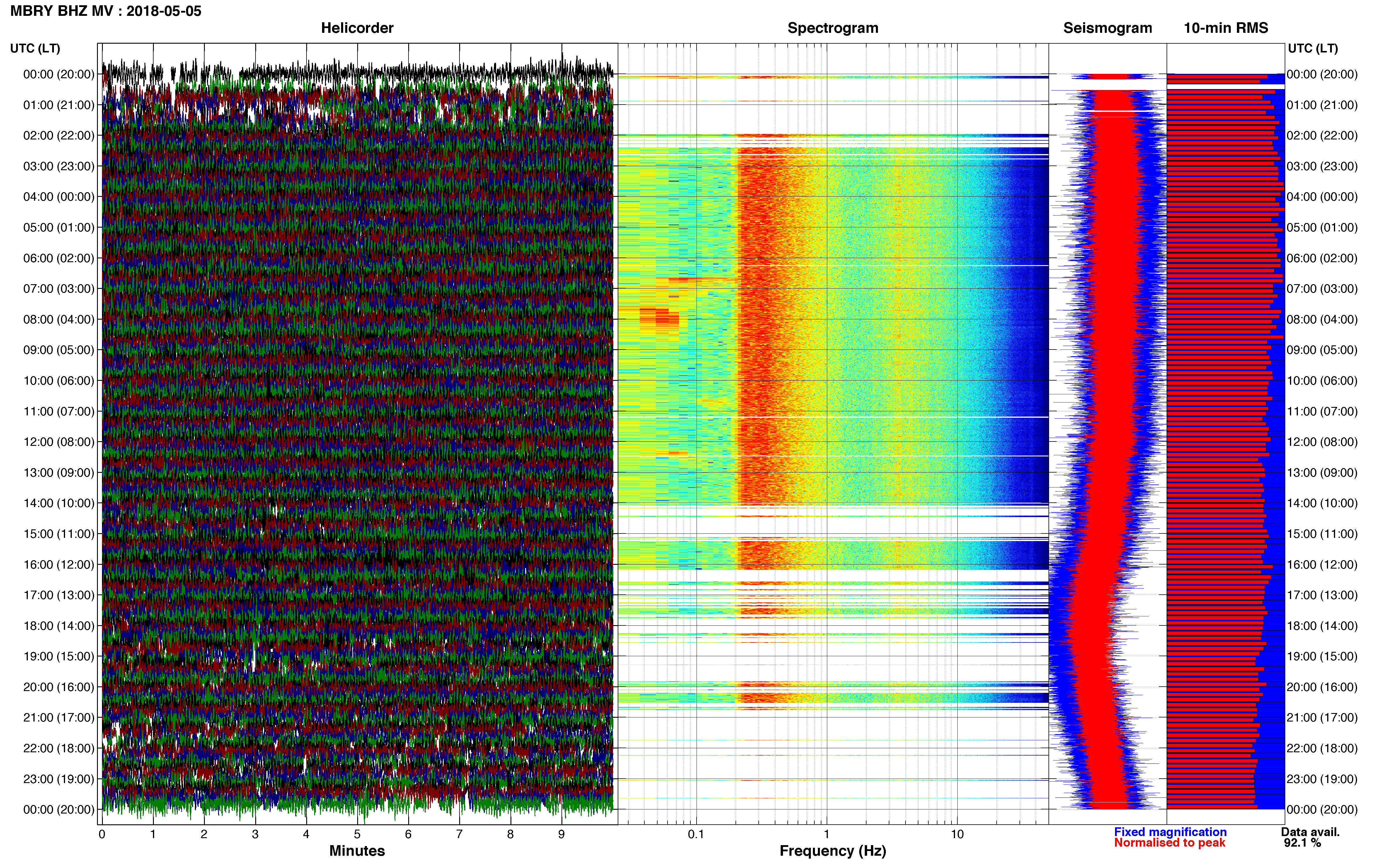
Task: Click left time label '03:00 (23:00)'
Action: [59, 166]
